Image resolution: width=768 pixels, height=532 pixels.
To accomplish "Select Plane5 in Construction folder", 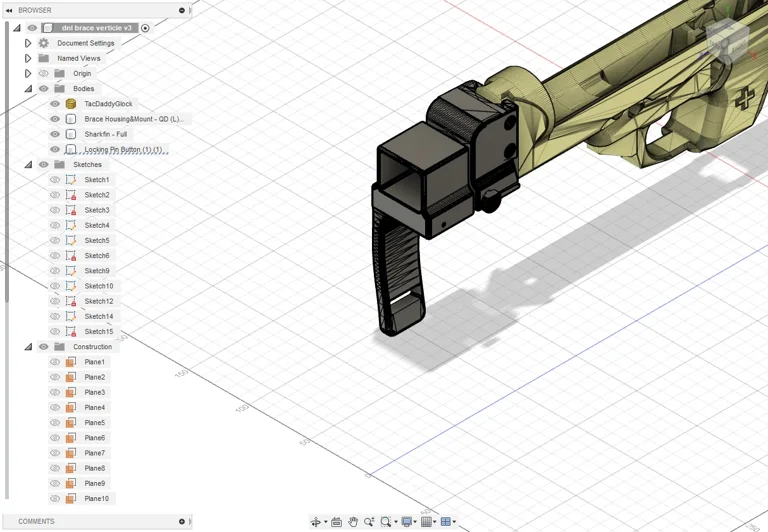I will [94, 423].
